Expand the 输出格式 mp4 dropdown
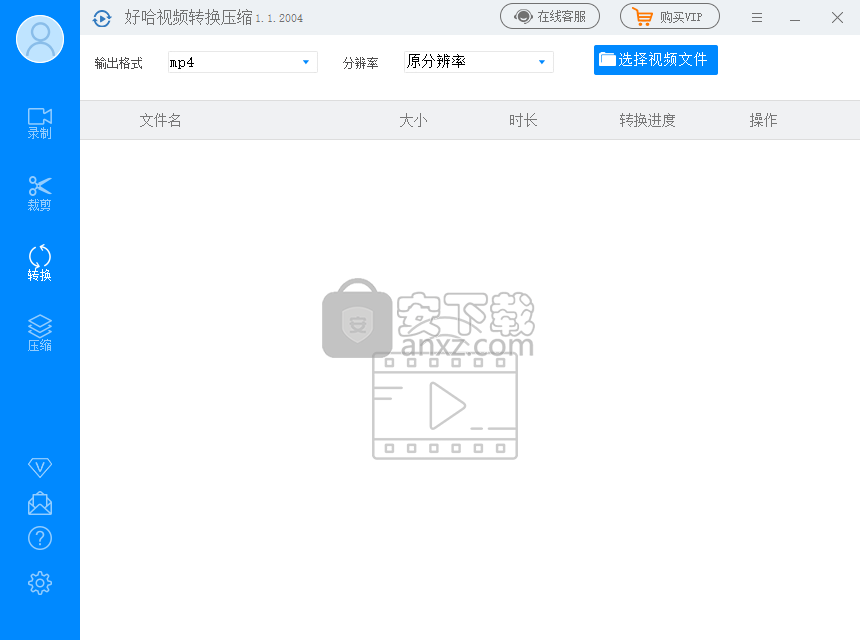 pyautogui.click(x=242, y=62)
